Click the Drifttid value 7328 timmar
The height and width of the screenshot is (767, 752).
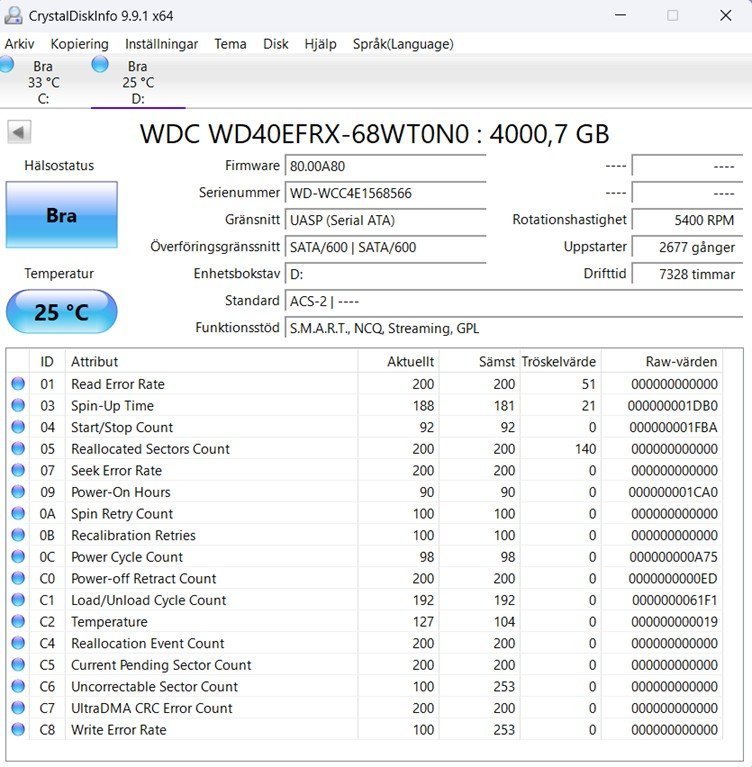[x=687, y=274]
